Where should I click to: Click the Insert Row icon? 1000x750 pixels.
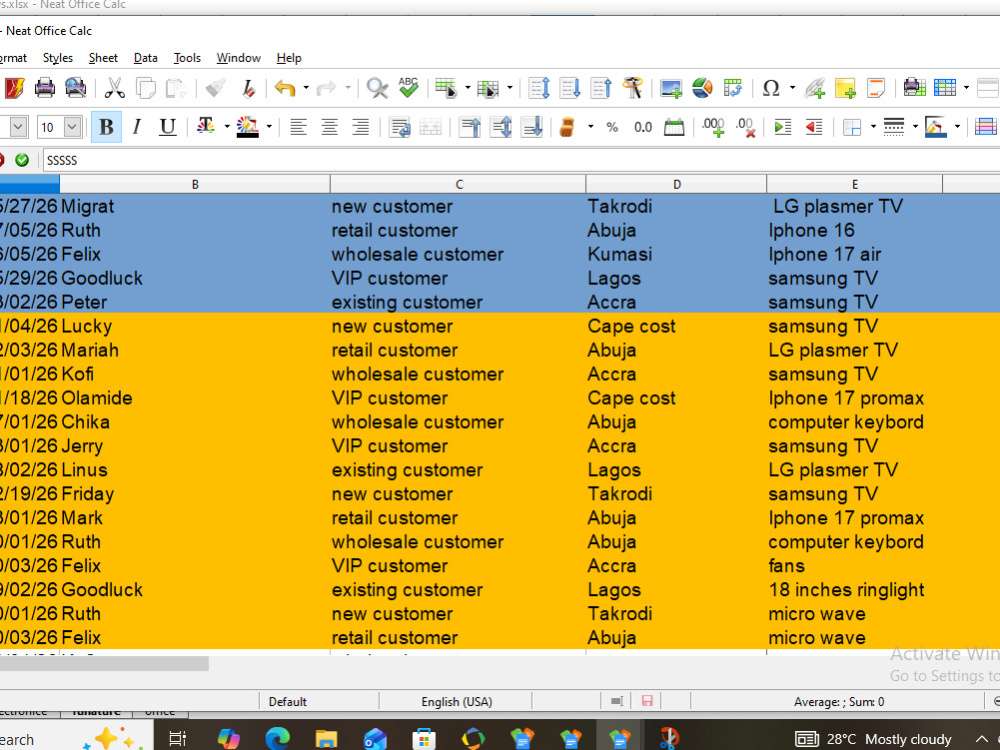[x=446, y=88]
